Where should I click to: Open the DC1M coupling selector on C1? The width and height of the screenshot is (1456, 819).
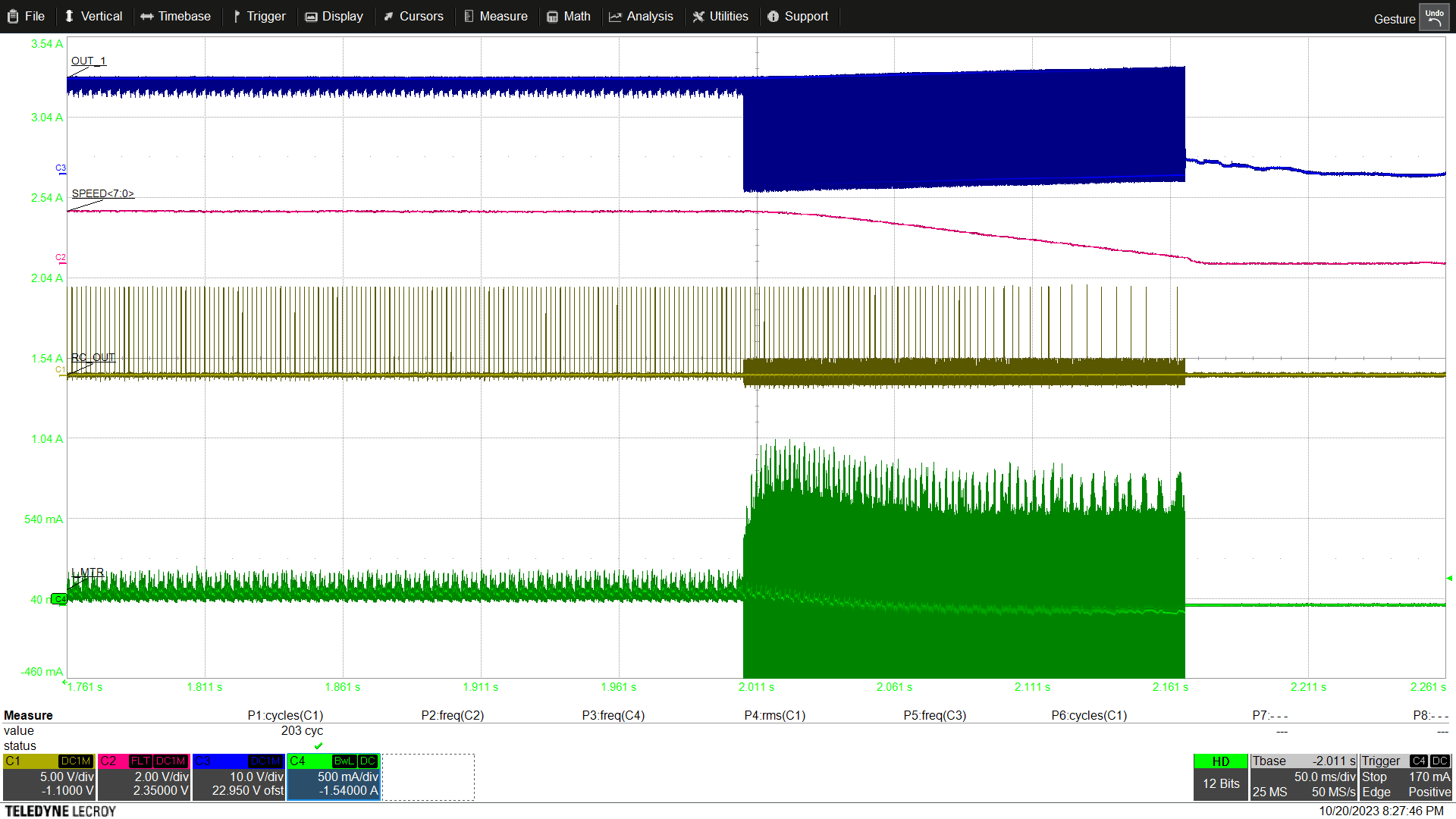click(76, 761)
